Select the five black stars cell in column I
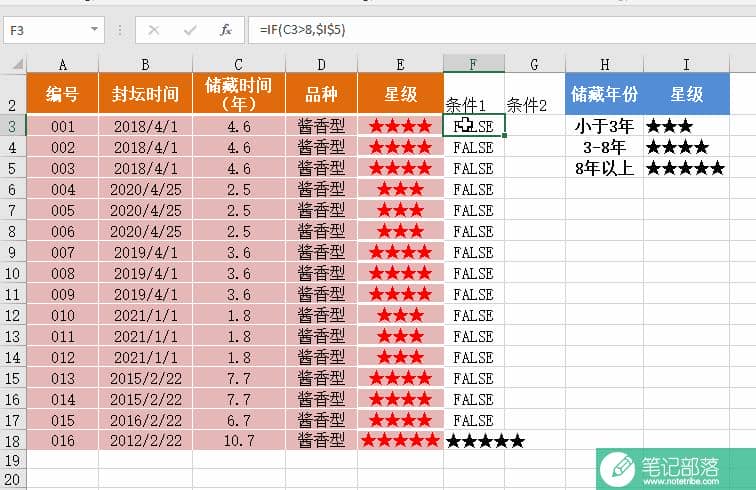Image resolution: width=756 pixels, height=490 pixels. point(686,168)
